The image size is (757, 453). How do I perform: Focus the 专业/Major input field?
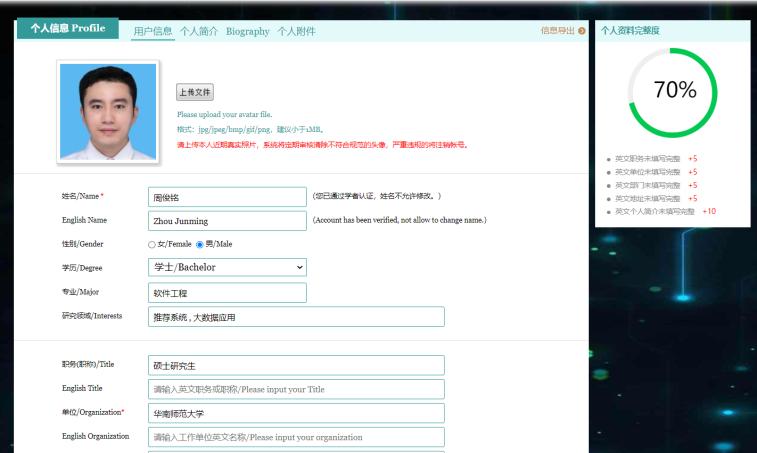coord(227,293)
